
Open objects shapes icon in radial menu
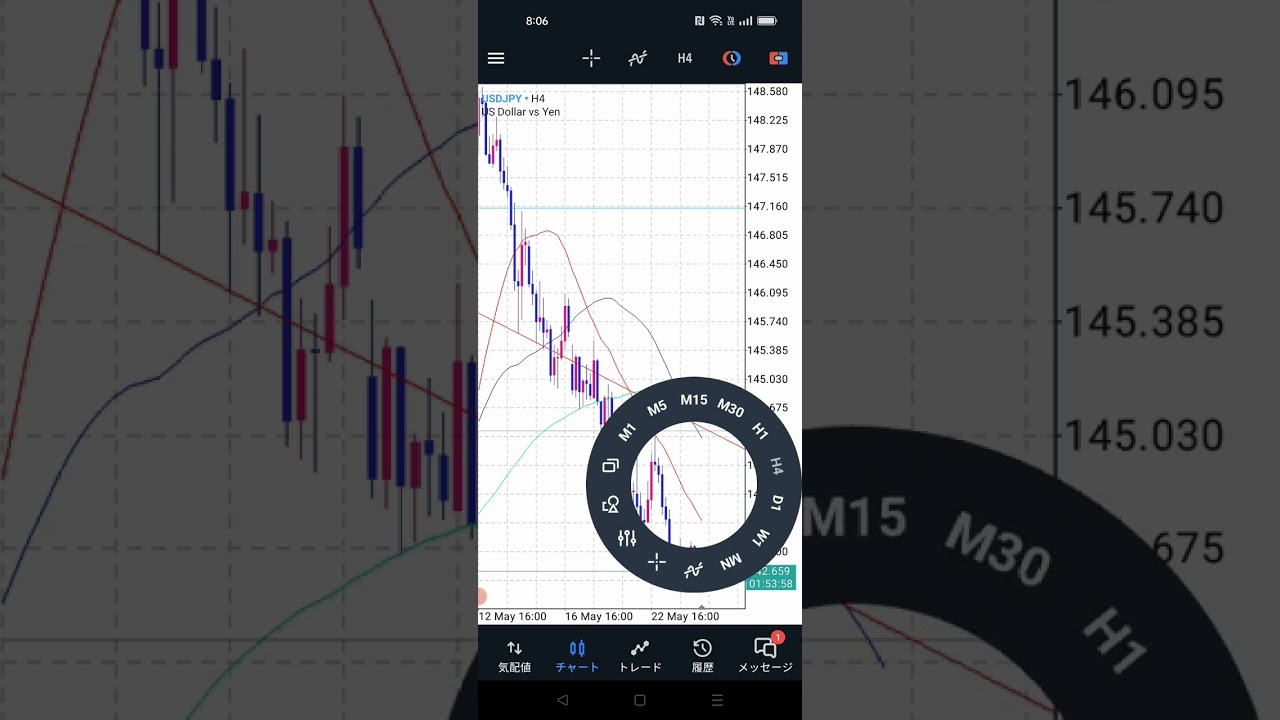tap(610, 504)
